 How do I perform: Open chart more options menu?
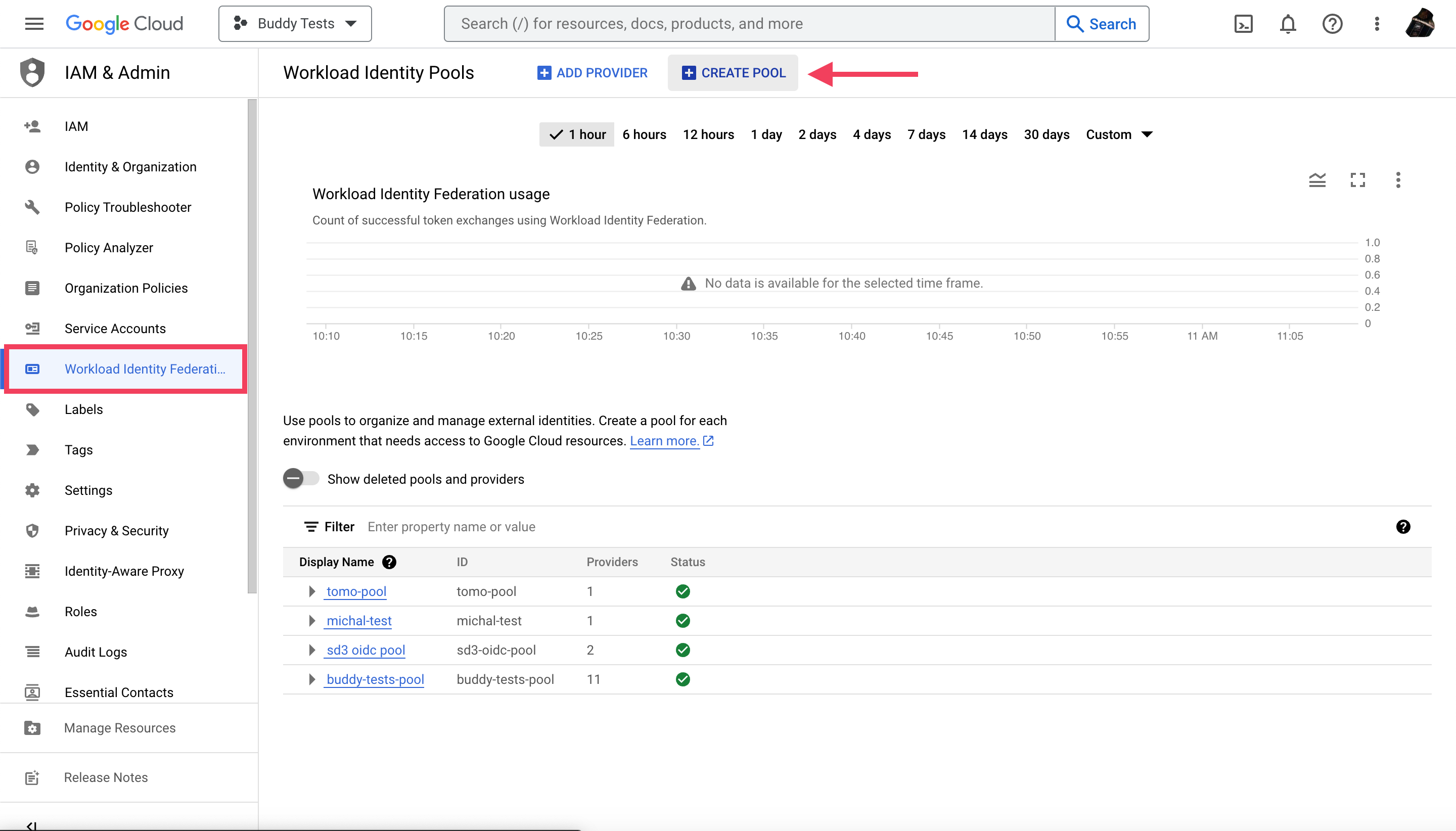click(x=1398, y=180)
